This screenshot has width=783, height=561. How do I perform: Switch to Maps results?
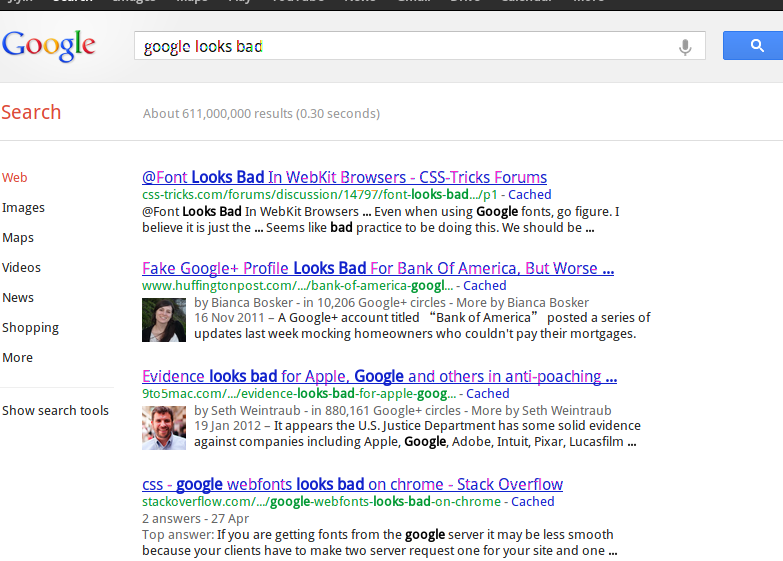point(17,237)
